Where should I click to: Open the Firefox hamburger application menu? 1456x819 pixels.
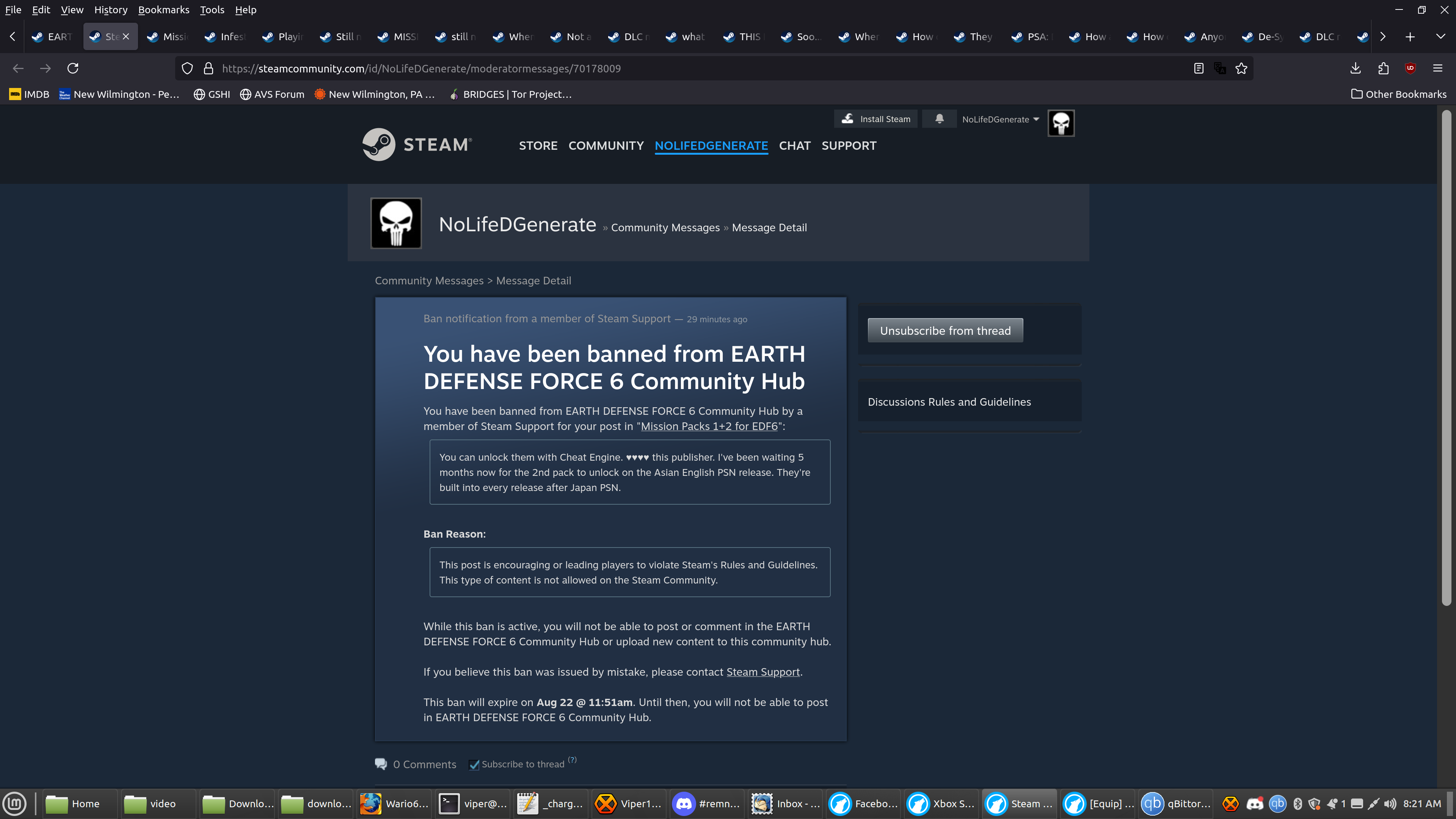[1438, 68]
